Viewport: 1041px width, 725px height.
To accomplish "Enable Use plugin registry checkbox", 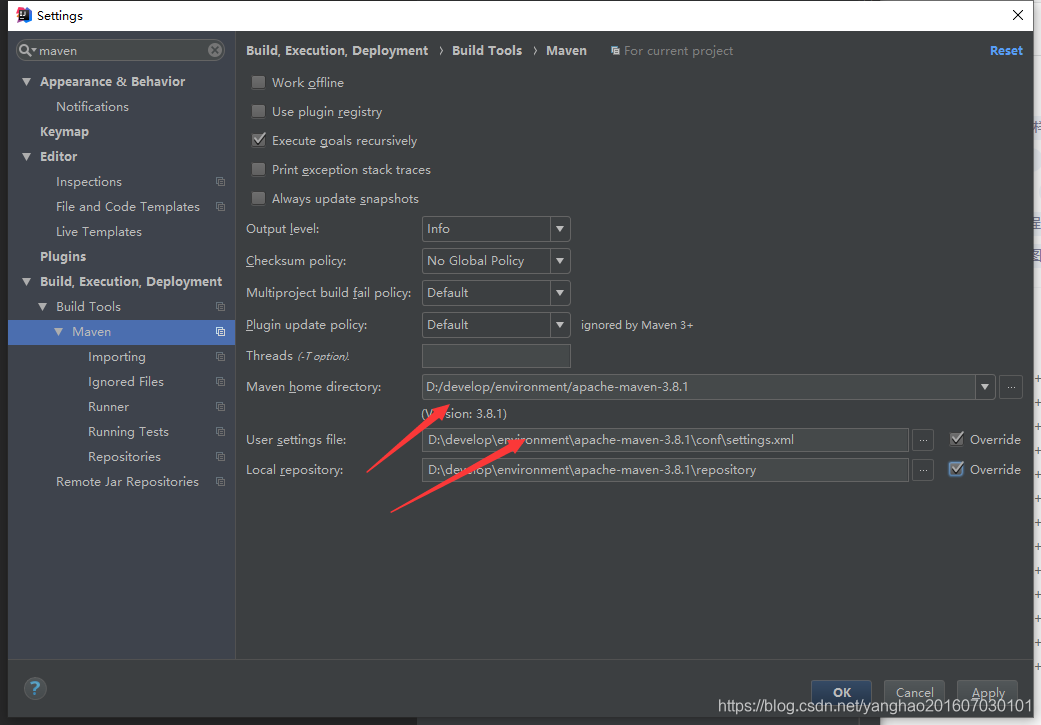I will [258, 112].
